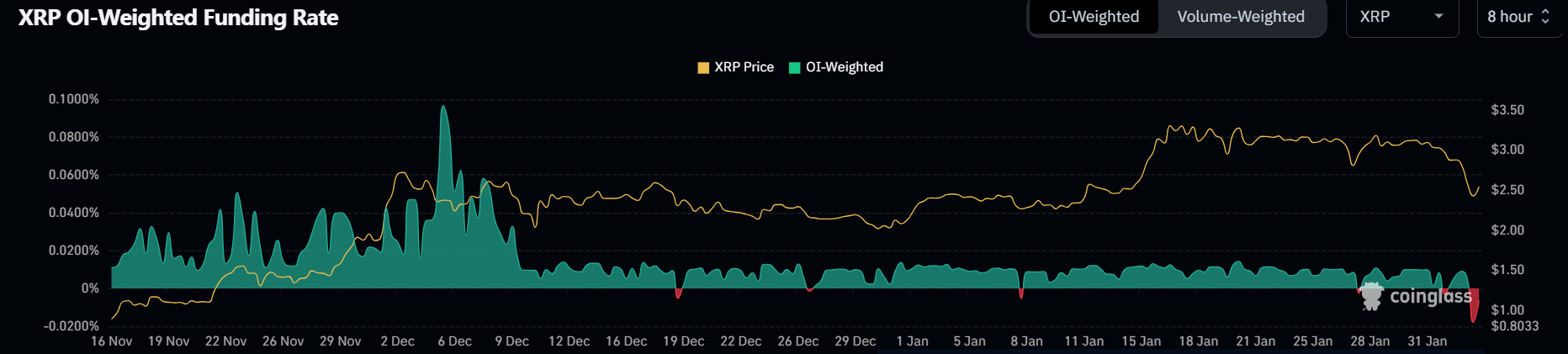The width and height of the screenshot is (1568, 354).
Task: Click the 28 Jan date label
Action: [1369, 341]
